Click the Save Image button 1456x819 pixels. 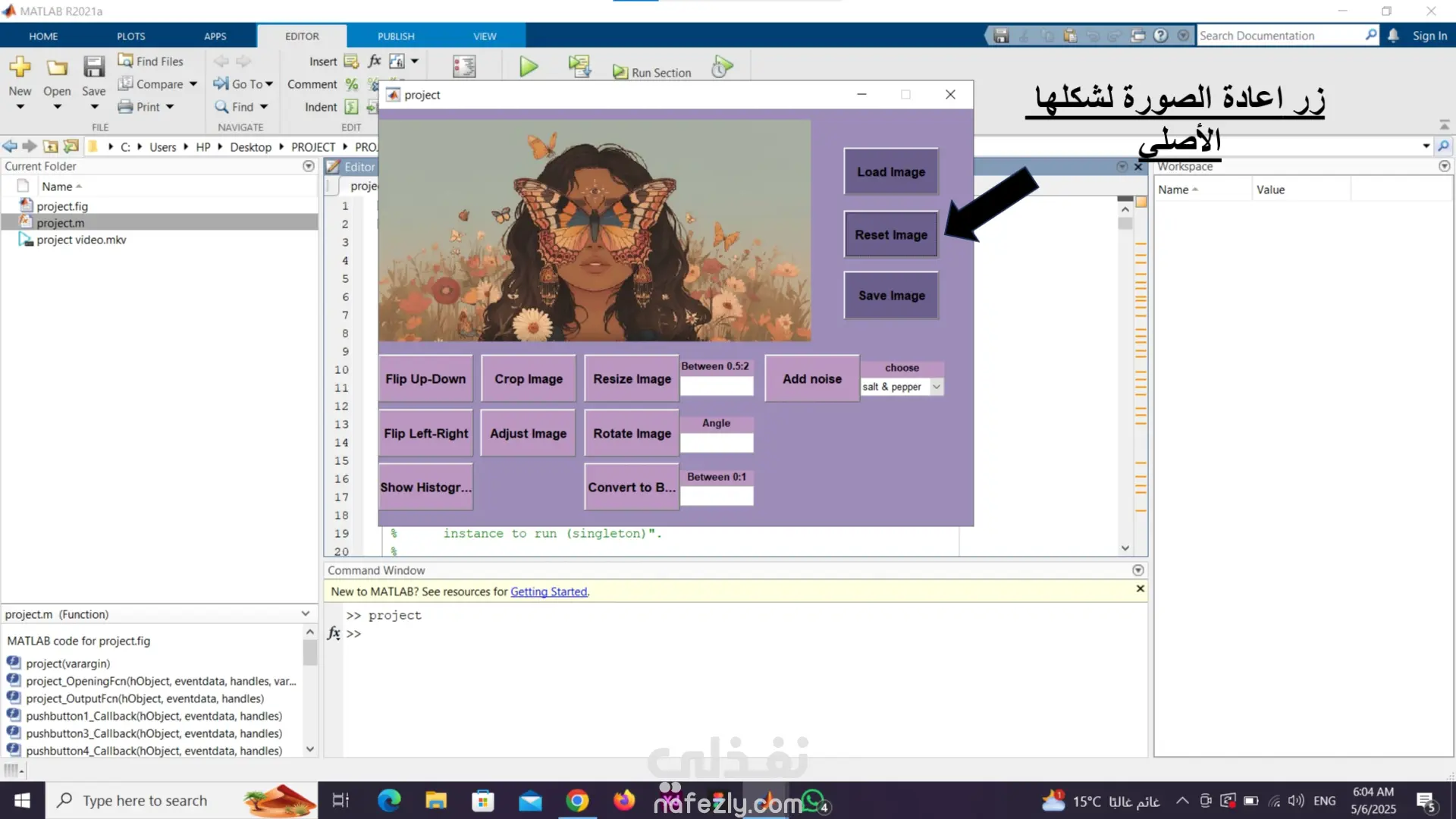tap(891, 296)
